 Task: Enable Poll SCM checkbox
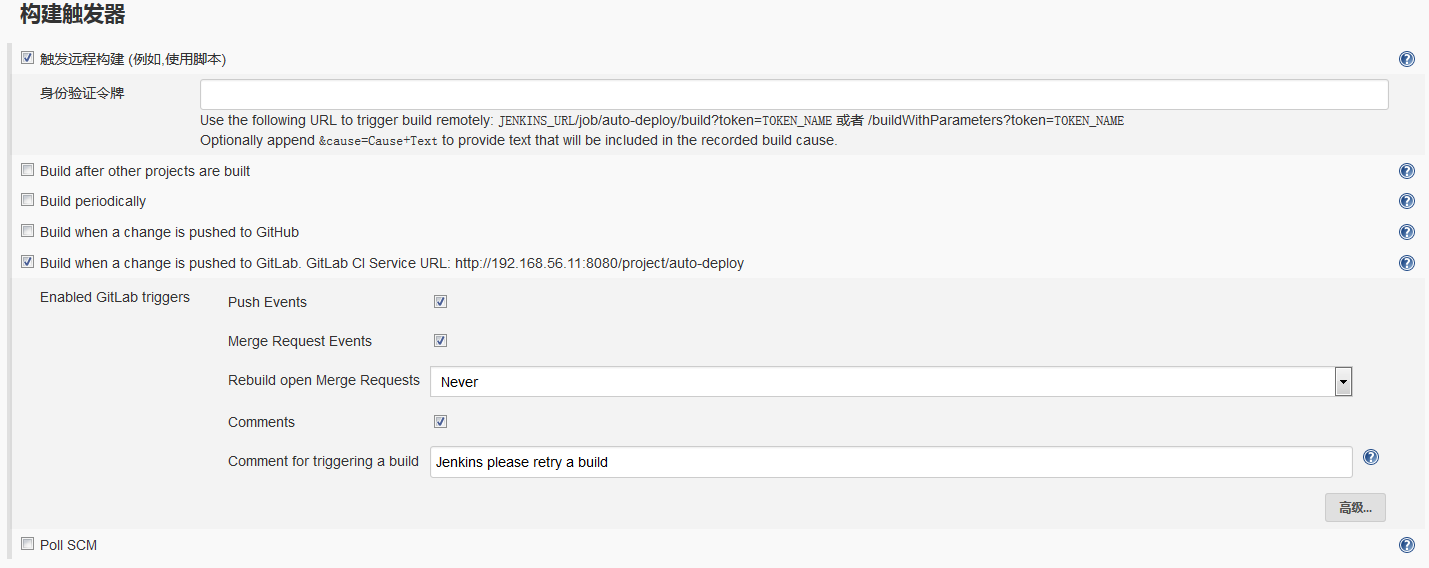pos(27,544)
